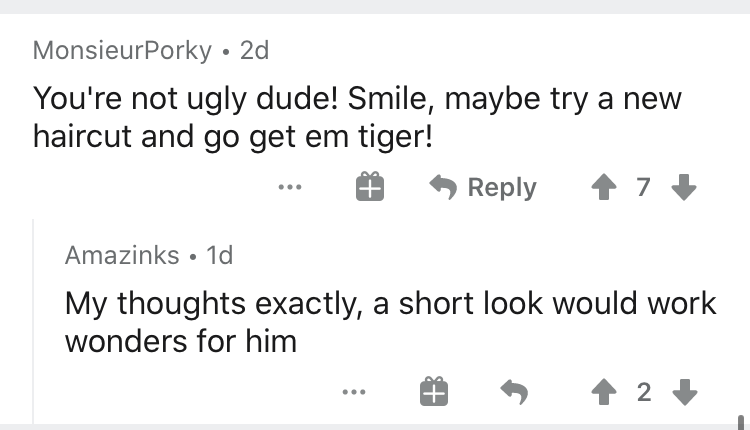This screenshot has width=750, height=430.
Task: Open more options for MonsieurPorky's comment
Action: (291, 187)
